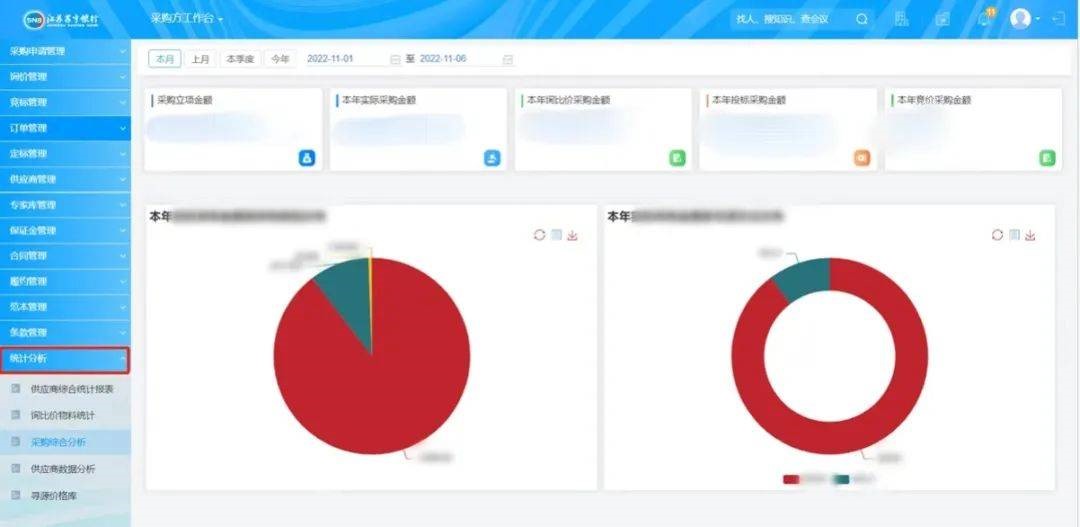The height and width of the screenshot is (527, 1080).
Task: Open data view for right donut chart
Action: tap(1014, 235)
